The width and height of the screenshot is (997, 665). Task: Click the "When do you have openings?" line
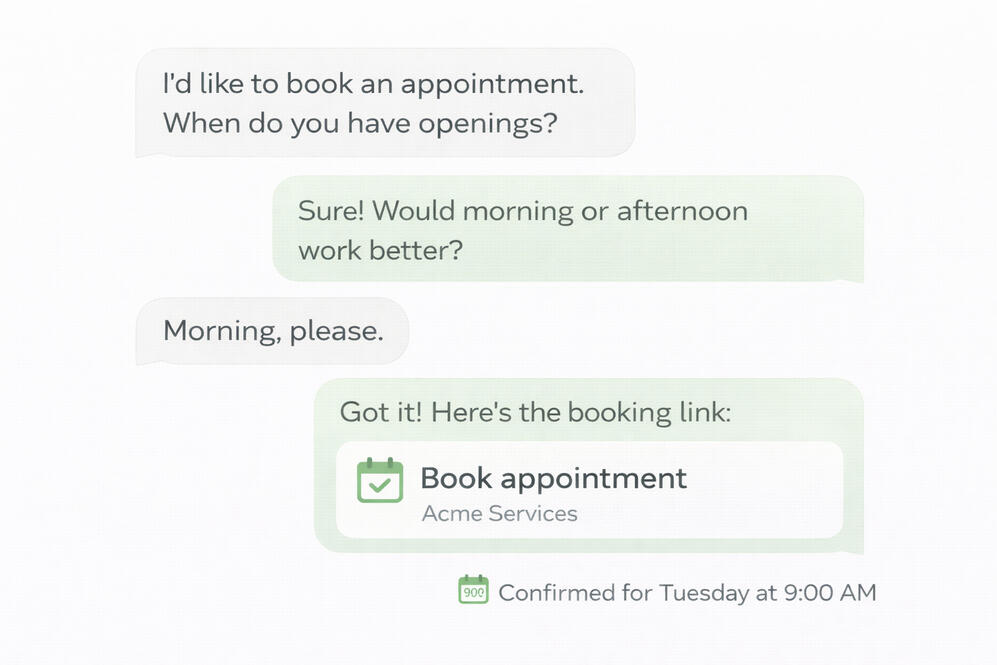359,124
